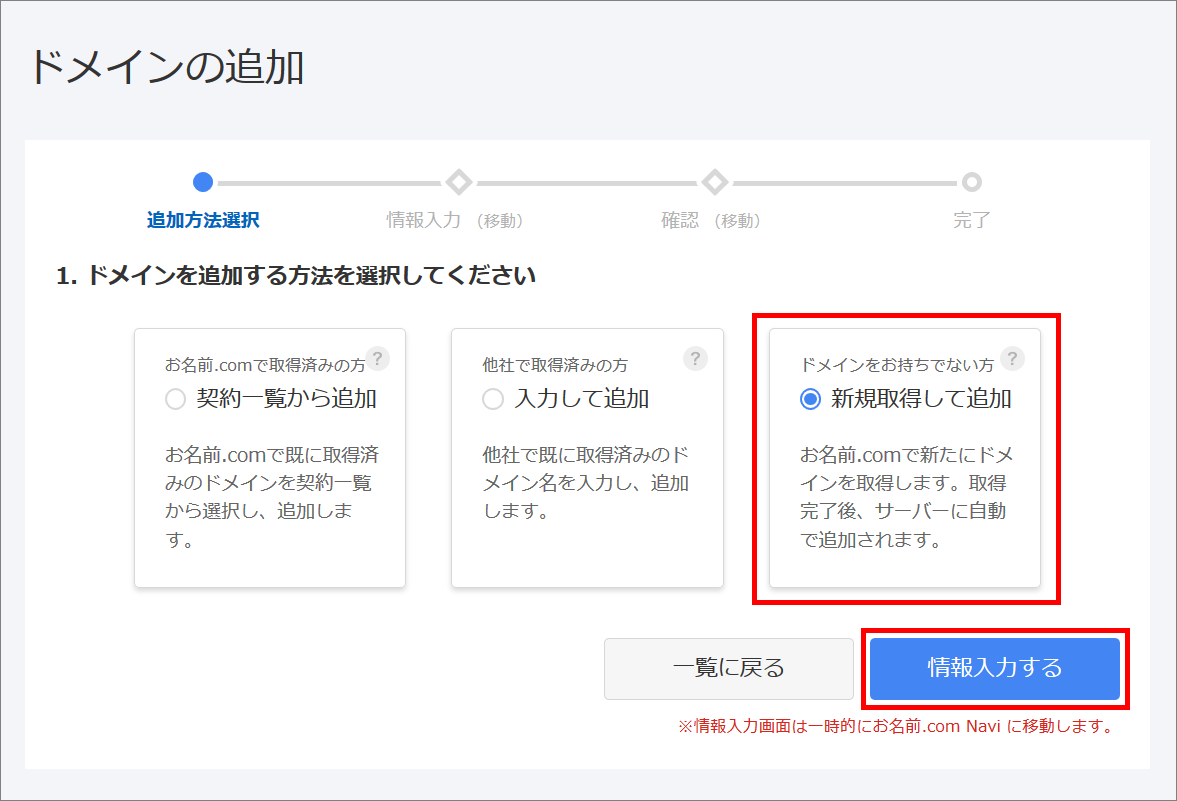Click the description text お名前.comで既に取得済みのドメイン
The height and width of the screenshot is (801, 1177).
[272, 497]
